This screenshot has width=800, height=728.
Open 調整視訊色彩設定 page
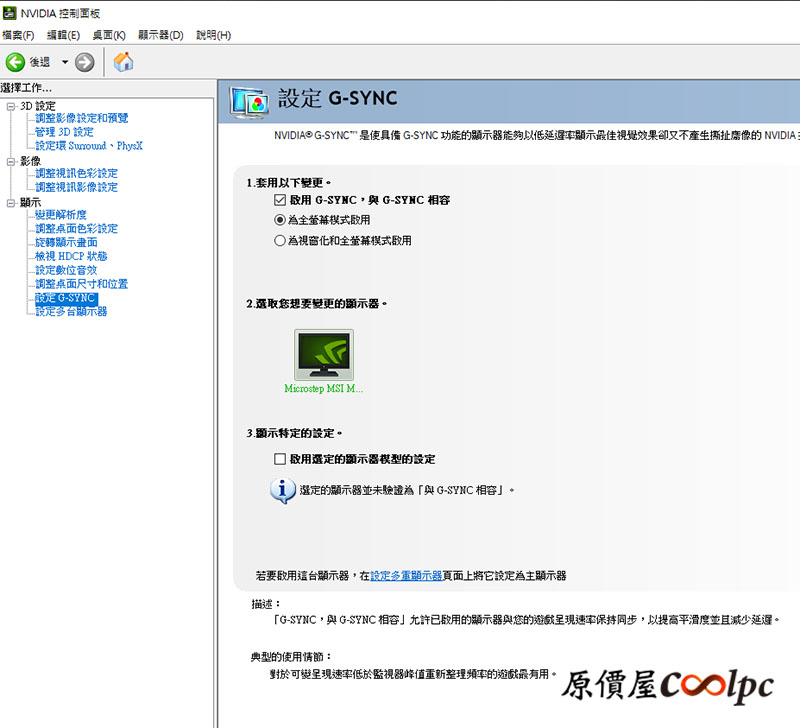tap(77, 173)
